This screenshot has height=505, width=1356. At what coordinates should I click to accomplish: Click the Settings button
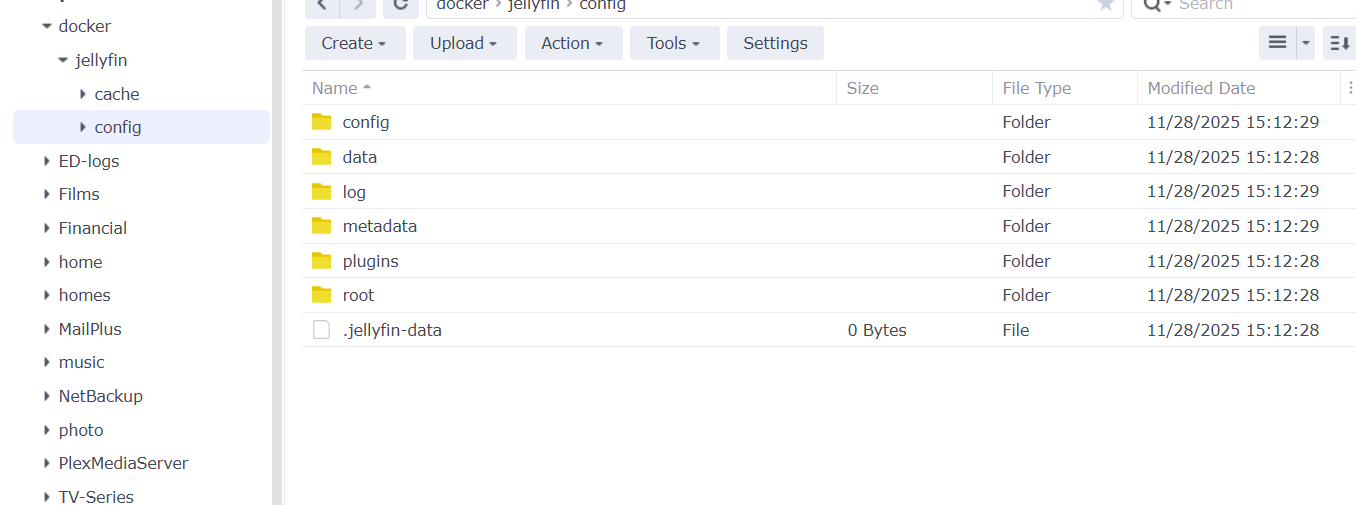775,43
